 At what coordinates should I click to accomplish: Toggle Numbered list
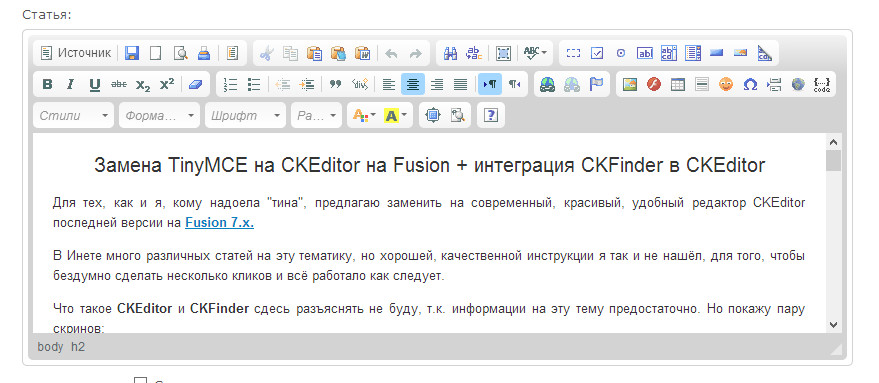(230, 84)
